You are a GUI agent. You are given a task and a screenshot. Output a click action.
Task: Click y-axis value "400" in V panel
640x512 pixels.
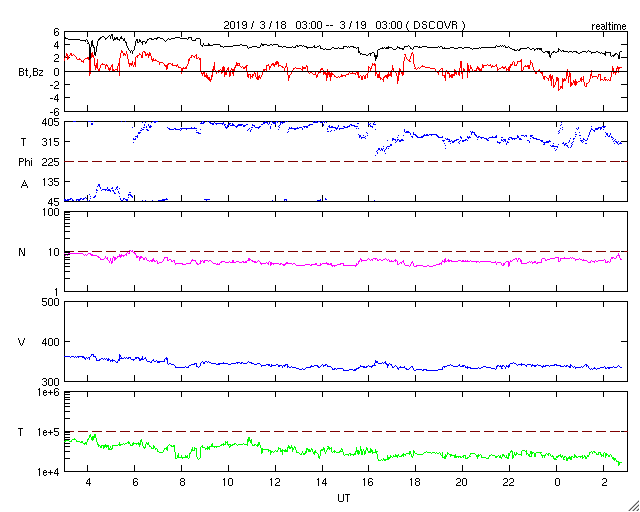(52, 342)
